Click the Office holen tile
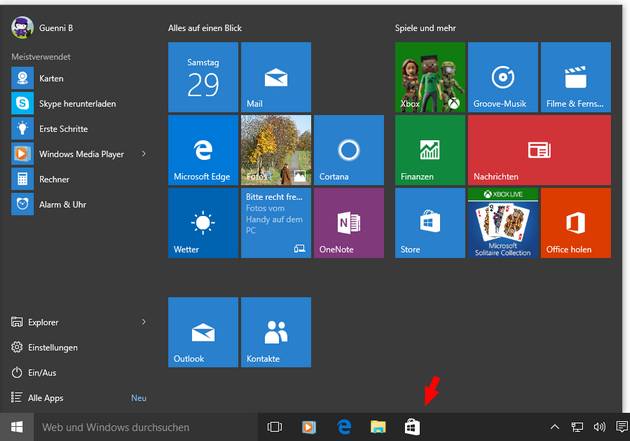Screen dimensions: 630x441 click(576, 223)
